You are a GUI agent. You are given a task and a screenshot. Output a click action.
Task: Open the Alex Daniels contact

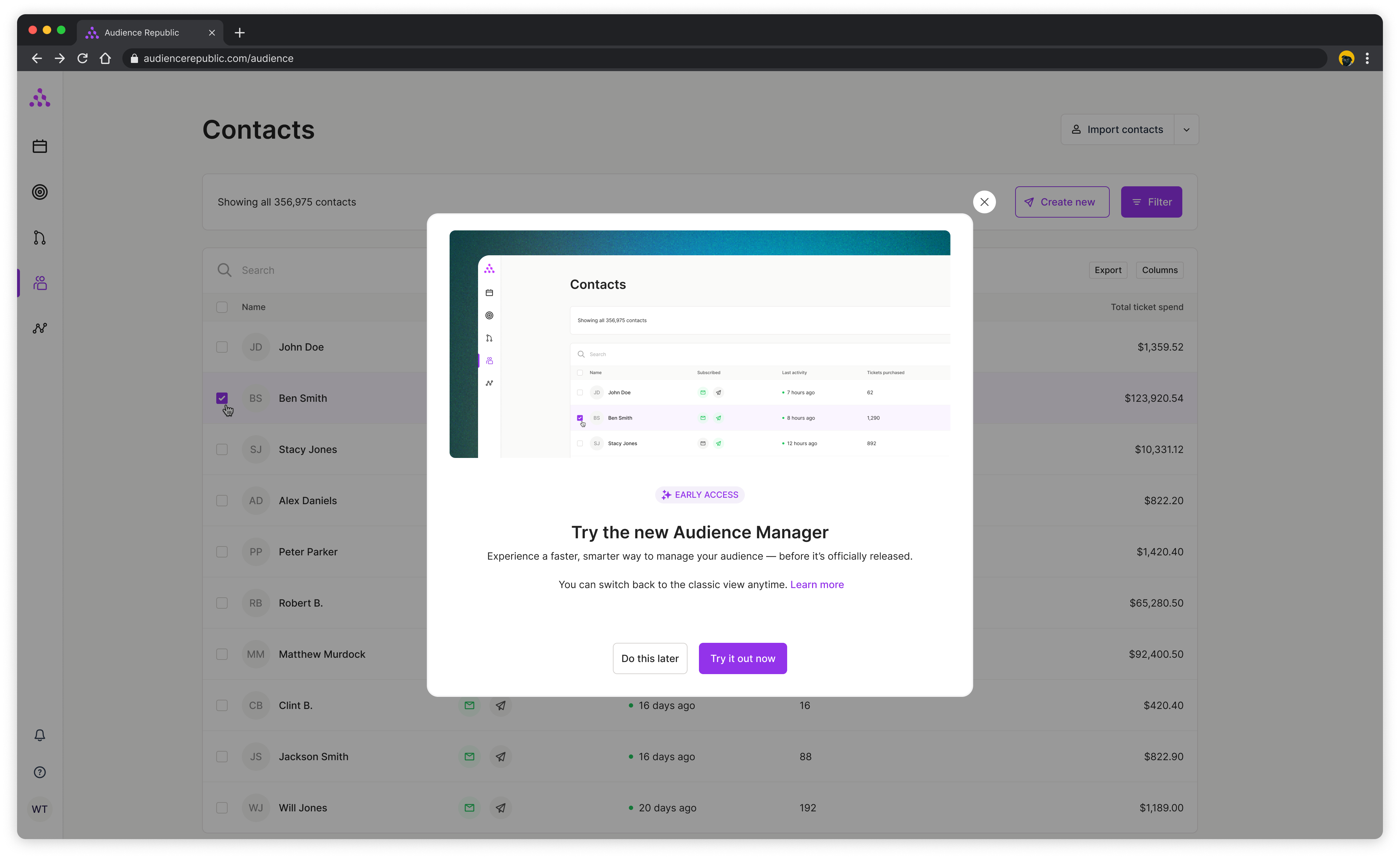click(308, 501)
